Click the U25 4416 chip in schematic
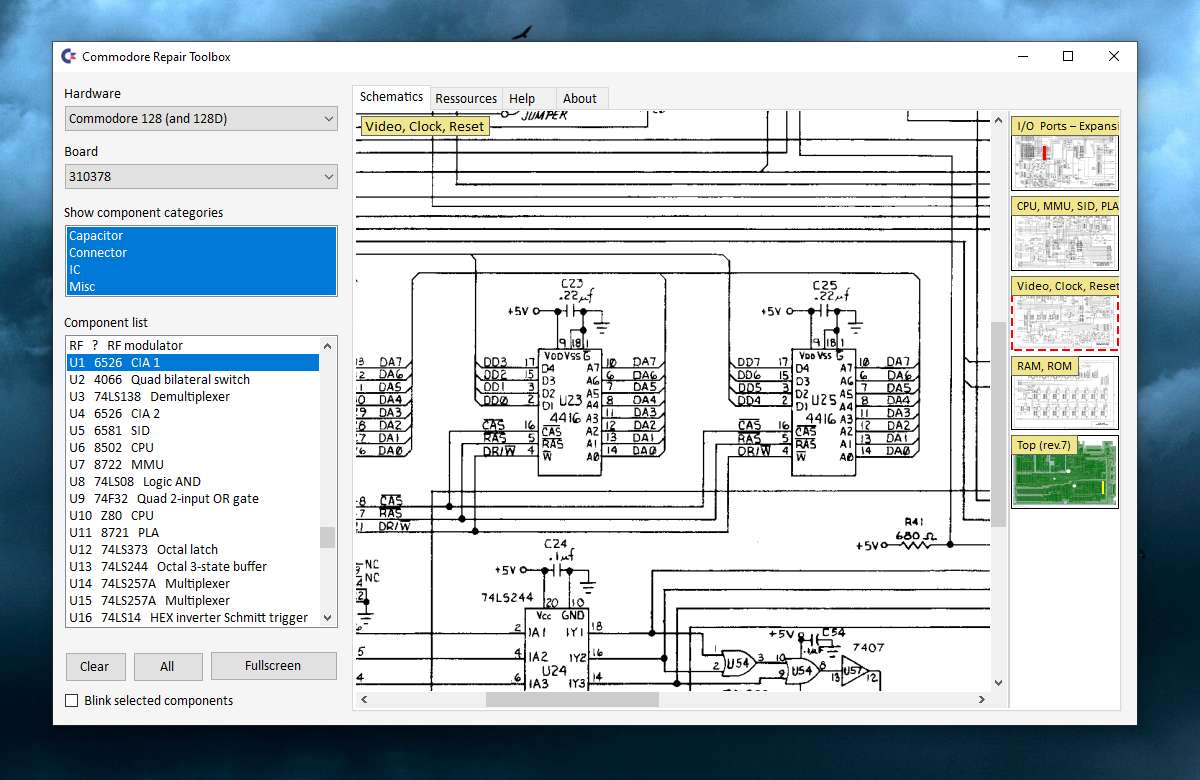Viewport: 1200px width, 780px height. pyautogui.click(x=825, y=410)
